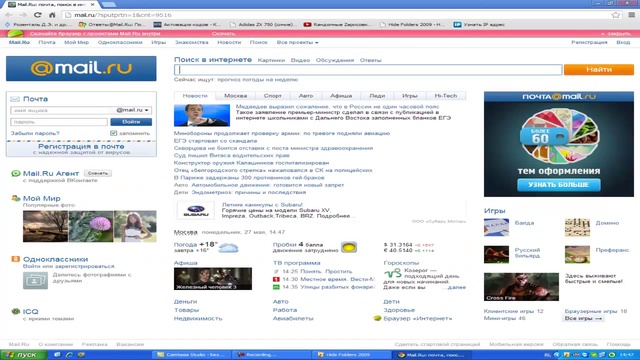Open the Авиабилеты link
The image size is (640, 360).
[293, 318]
